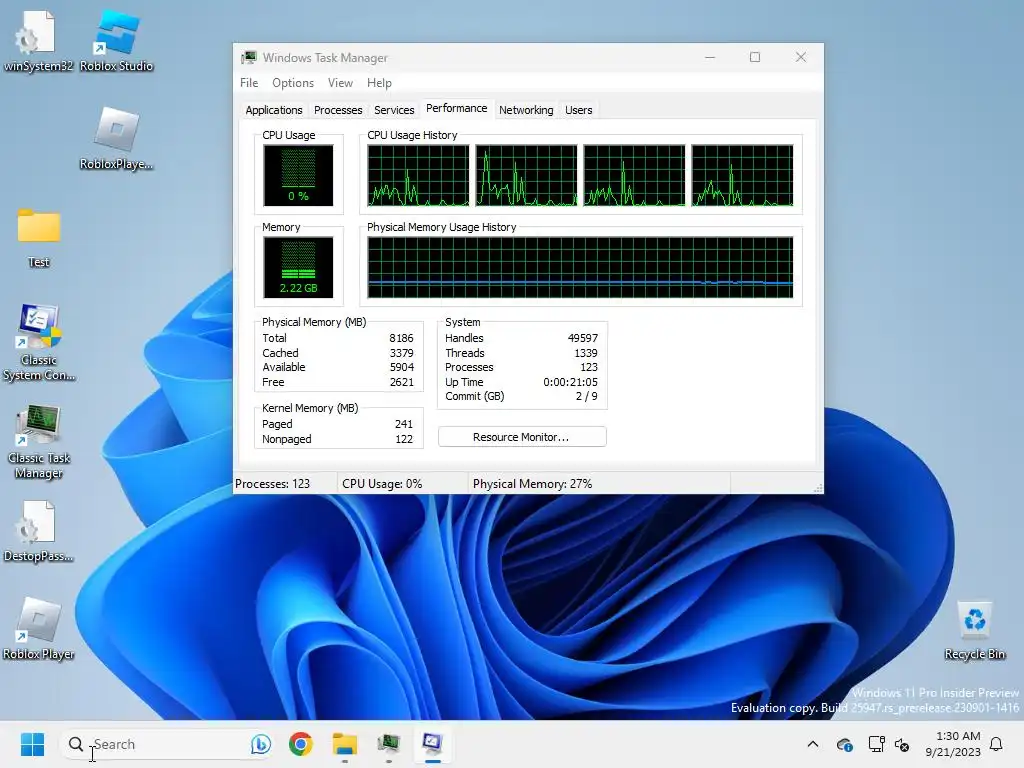Select the Recycle Bin icon

974,630
